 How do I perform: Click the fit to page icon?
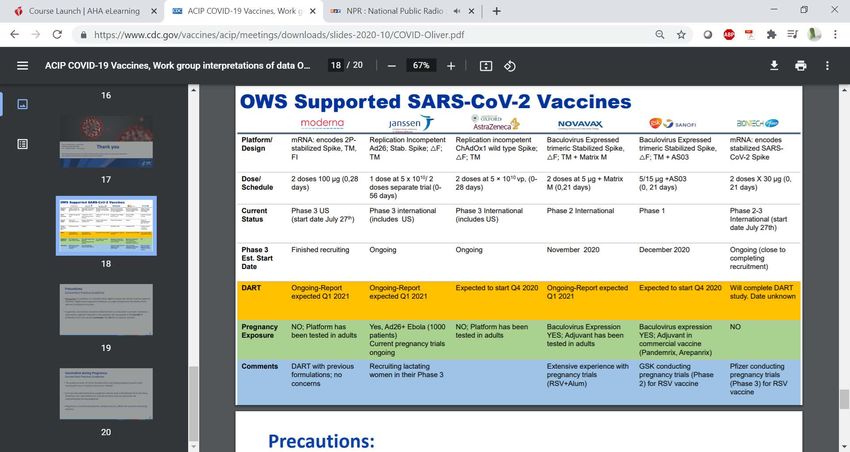(486, 66)
